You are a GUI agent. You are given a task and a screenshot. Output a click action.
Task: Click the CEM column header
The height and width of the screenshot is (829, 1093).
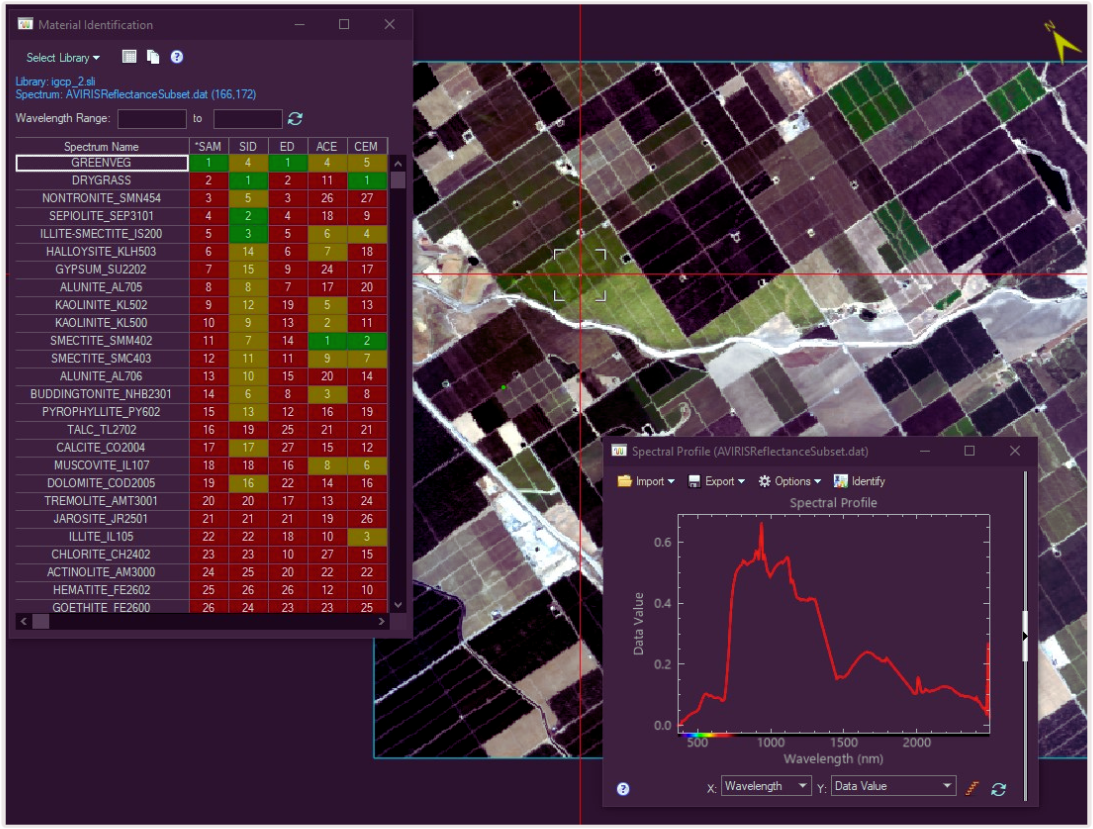click(366, 146)
